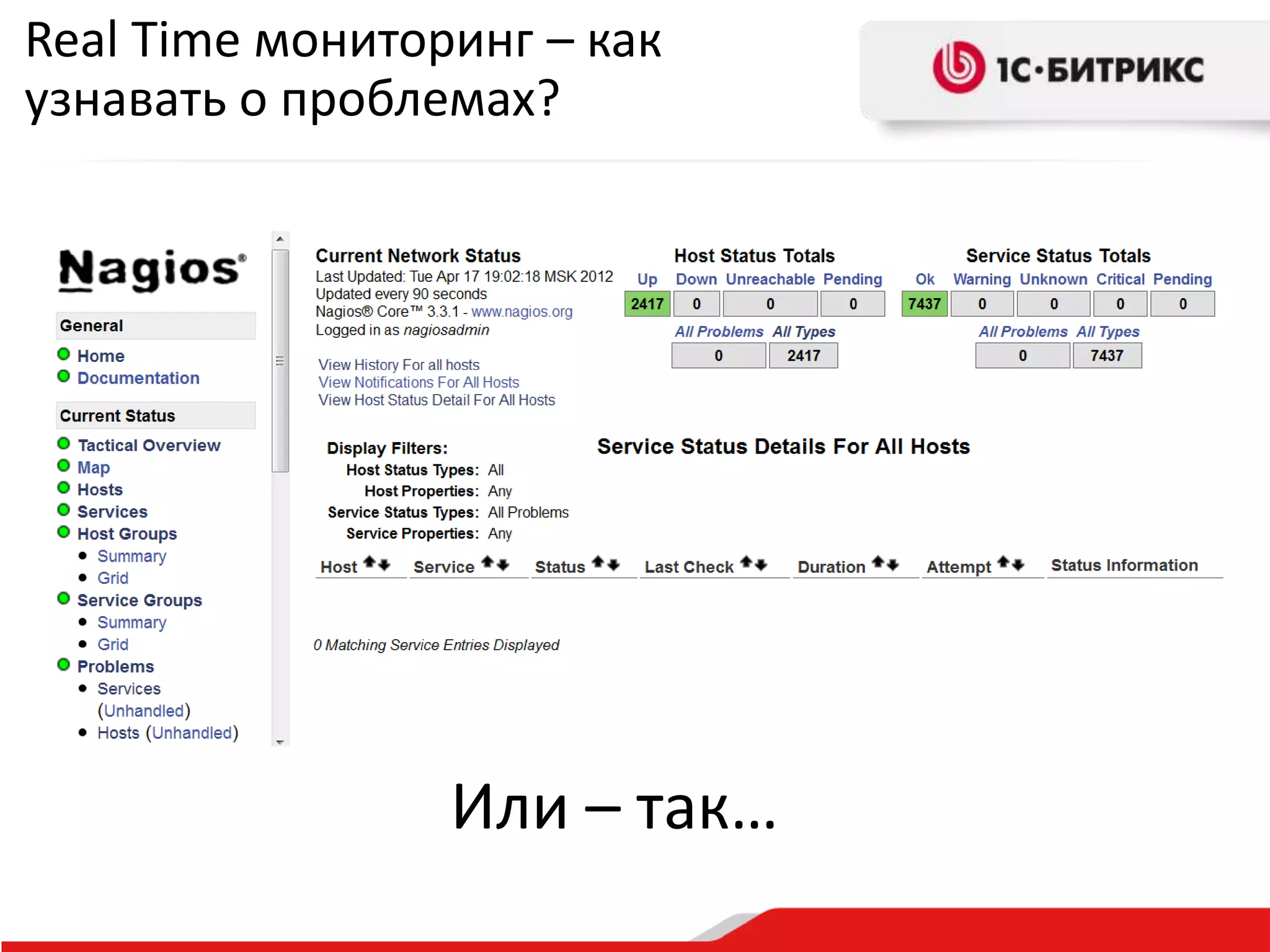The height and width of the screenshot is (952, 1270).
Task: Sort descending by Attempt arrow
Action: click(1018, 565)
